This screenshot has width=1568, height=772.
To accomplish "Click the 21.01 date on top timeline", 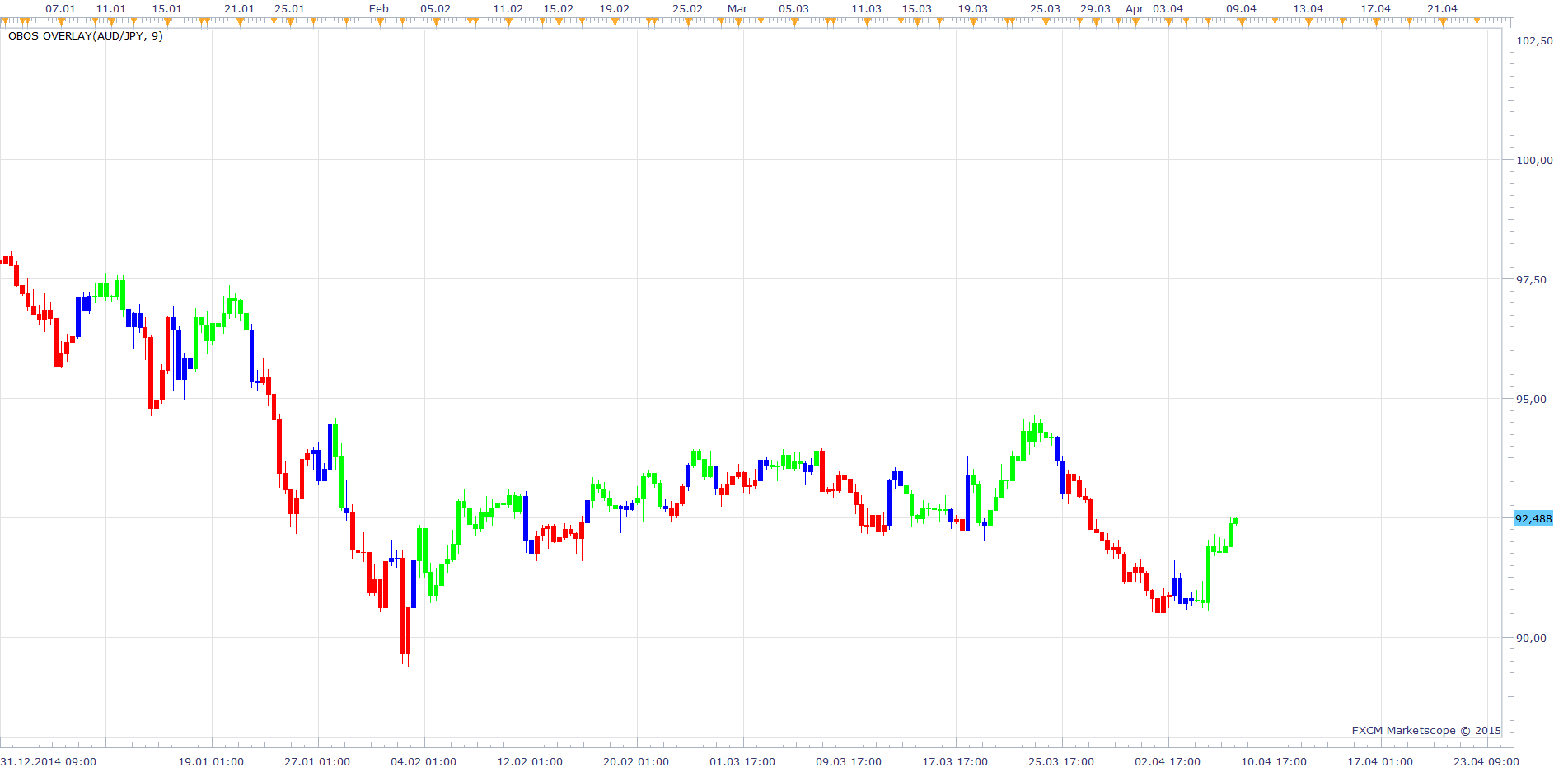I will click(x=240, y=8).
